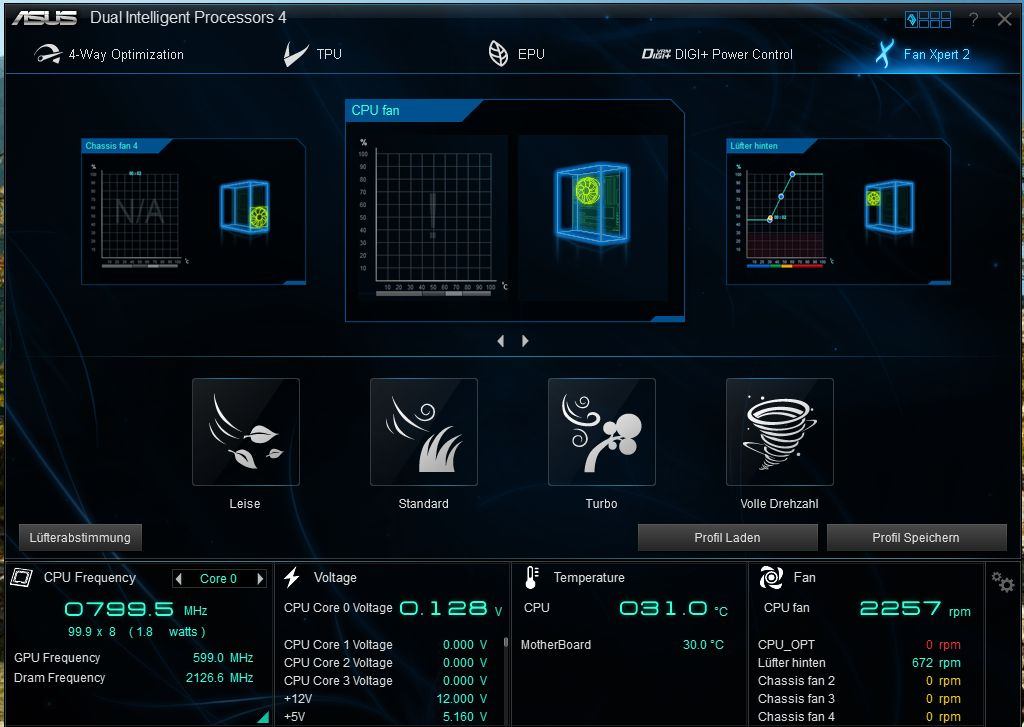Open DIGI+ Power Control tab
Viewport: 1024px width, 727px height.
717,54
